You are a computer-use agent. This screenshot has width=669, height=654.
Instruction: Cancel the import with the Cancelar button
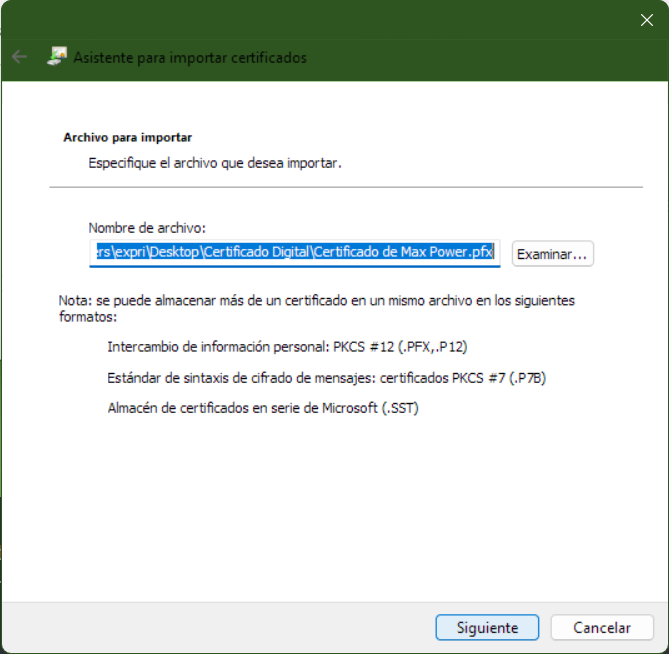pos(602,628)
